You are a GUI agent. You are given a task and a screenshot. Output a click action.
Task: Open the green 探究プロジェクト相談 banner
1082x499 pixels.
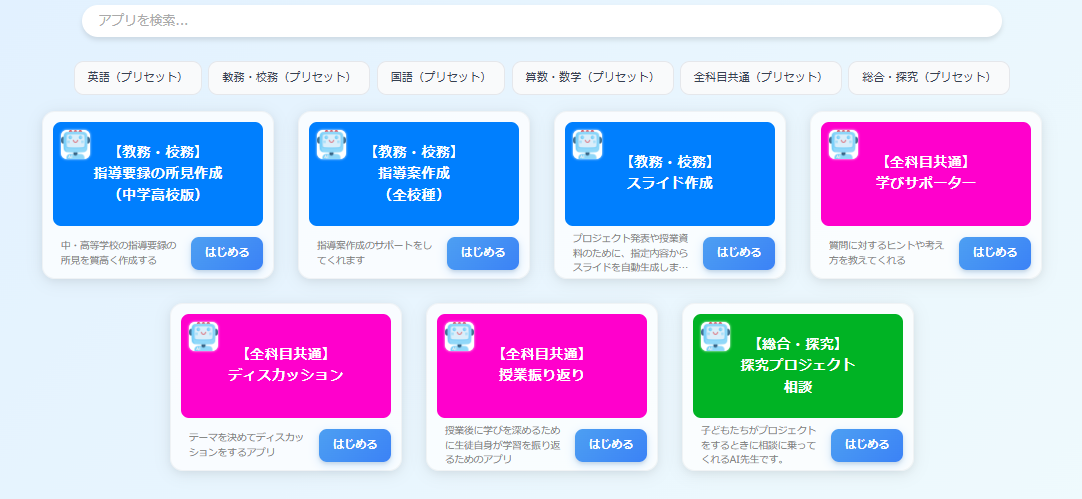click(x=798, y=366)
